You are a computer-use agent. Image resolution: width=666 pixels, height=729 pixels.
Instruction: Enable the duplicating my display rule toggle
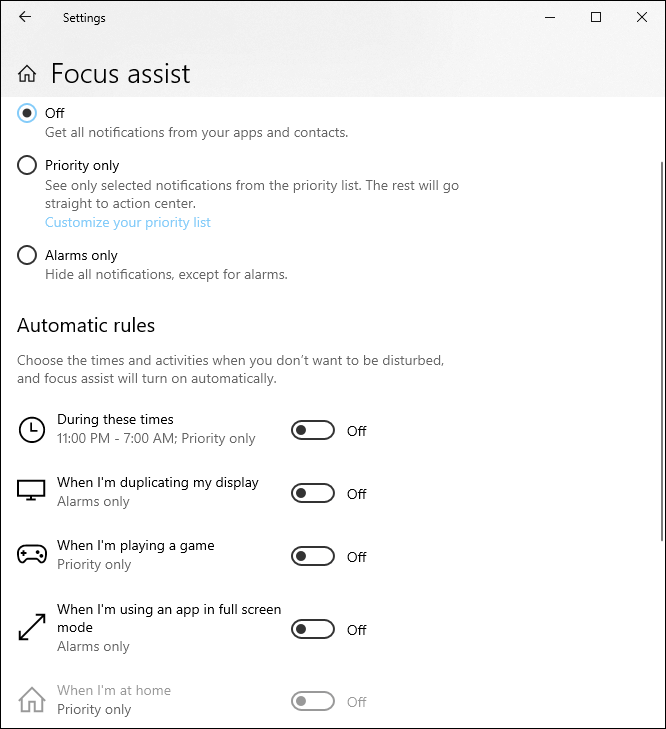pos(313,494)
